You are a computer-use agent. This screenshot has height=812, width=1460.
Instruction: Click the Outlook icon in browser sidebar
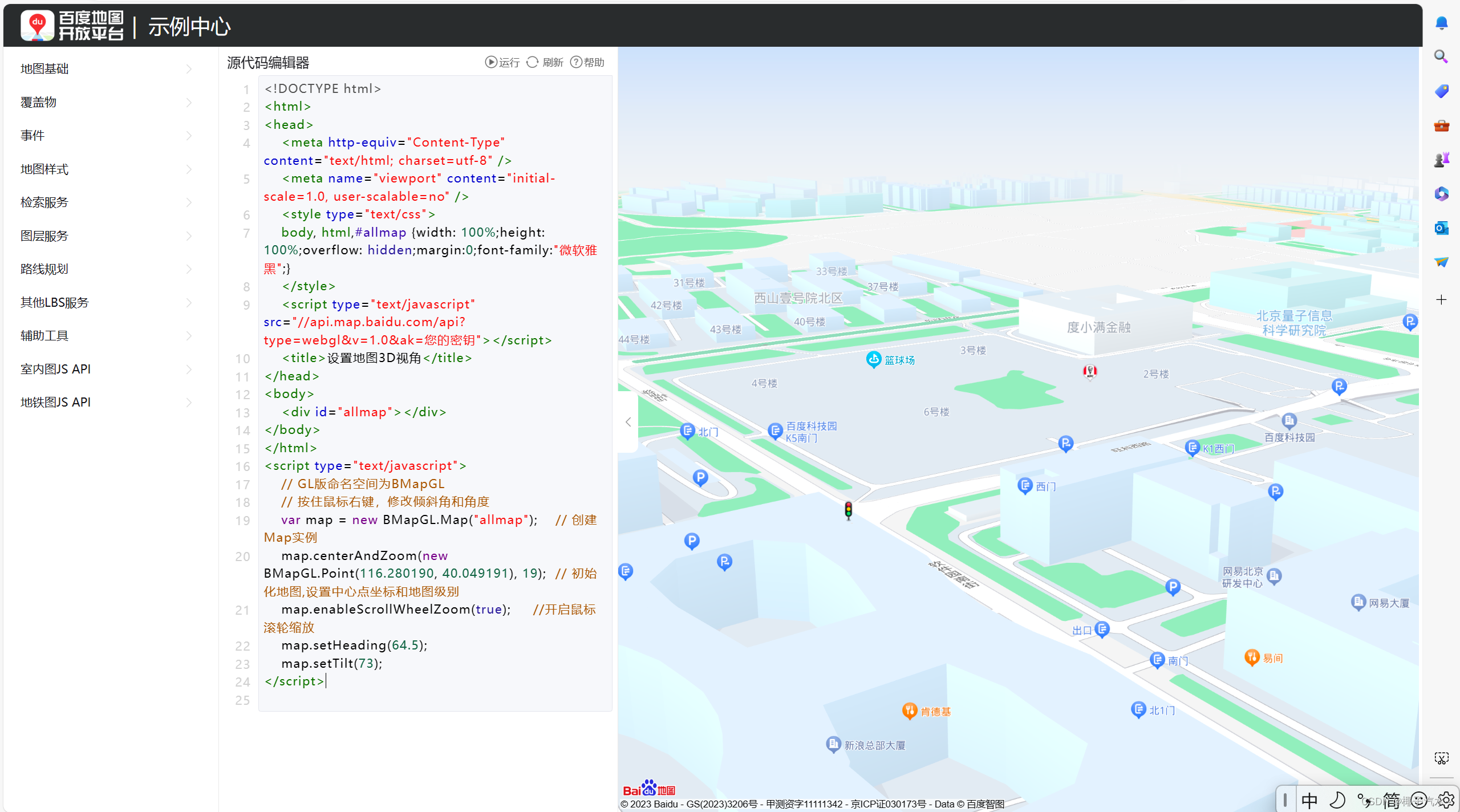[1441, 228]
